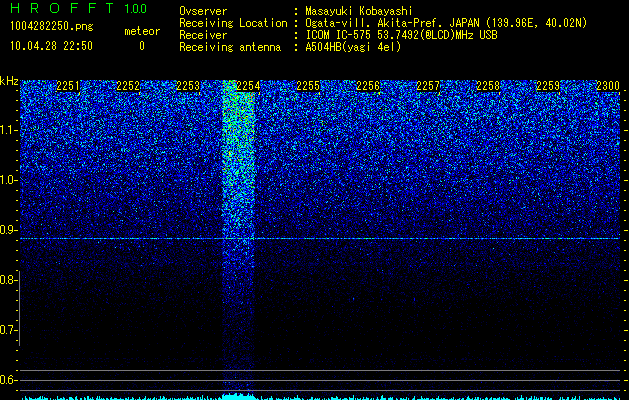The height and width of the screenshot is (400, 629).
Task: Click the 2252 time marker
Action: pos(128,86)
